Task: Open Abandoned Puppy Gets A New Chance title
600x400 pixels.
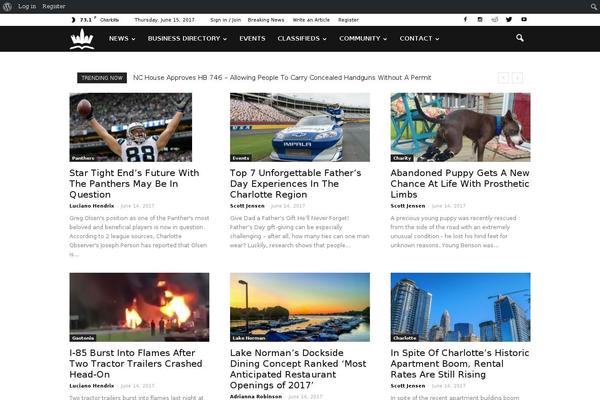Action: pos(460,184)
